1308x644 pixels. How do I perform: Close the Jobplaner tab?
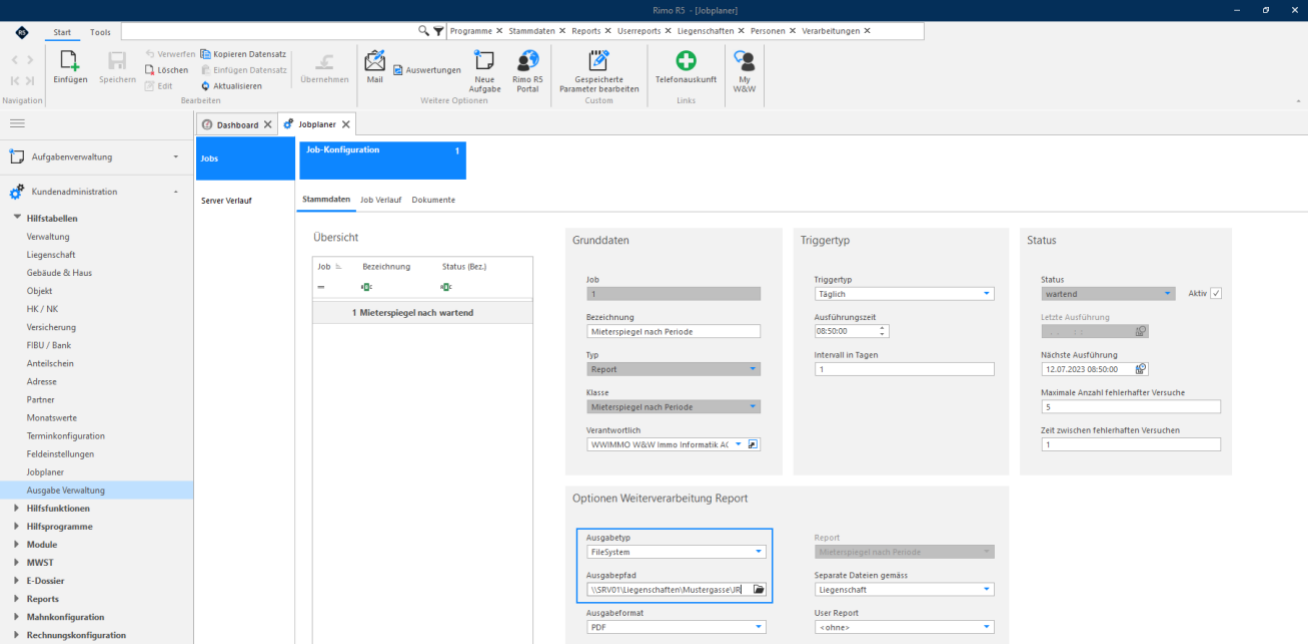point(346,125)
